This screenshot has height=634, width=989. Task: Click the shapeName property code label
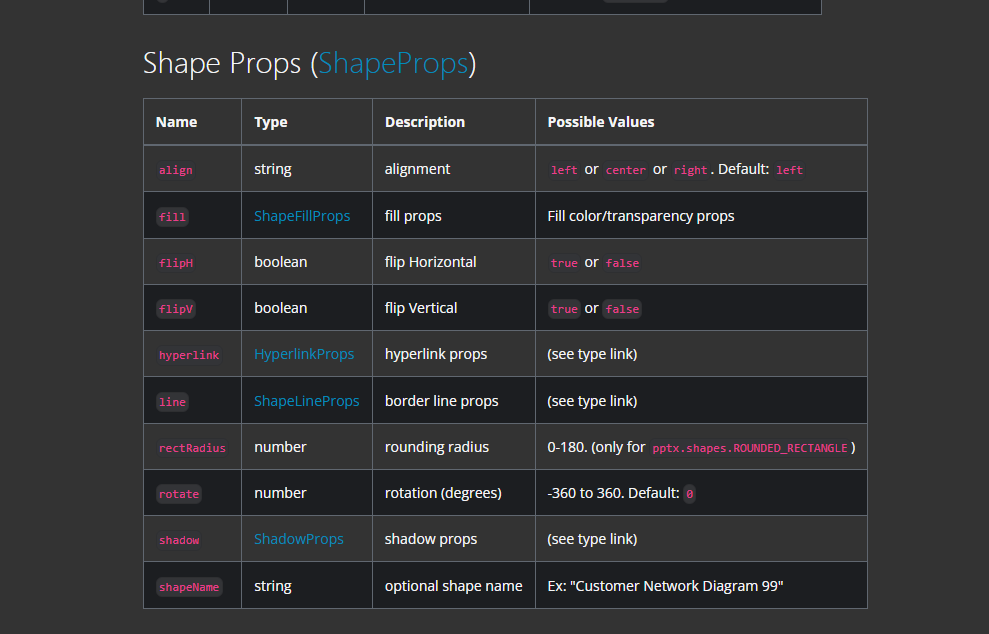click(x=189, y=587)
